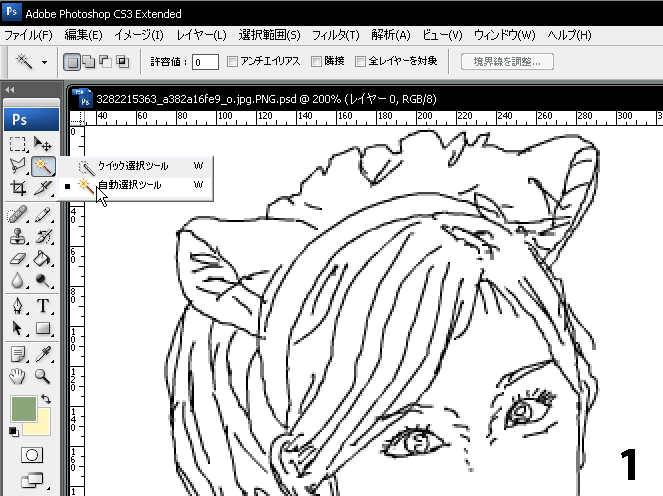Open the 解析(A) menu
The image size is (663, 496).
(x=391, y=35)
